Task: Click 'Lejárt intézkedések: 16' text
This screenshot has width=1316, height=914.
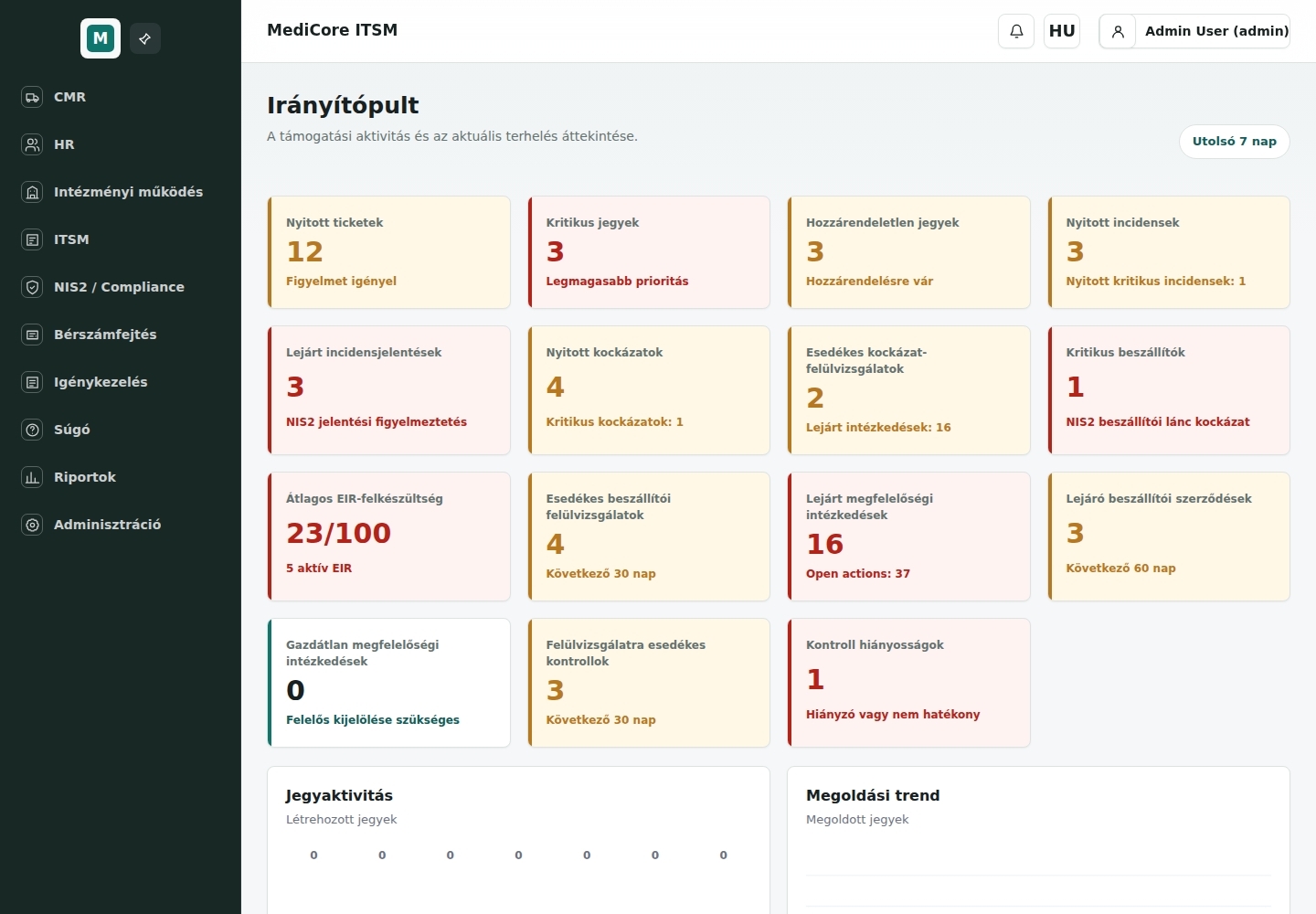Action: (878, 428)
